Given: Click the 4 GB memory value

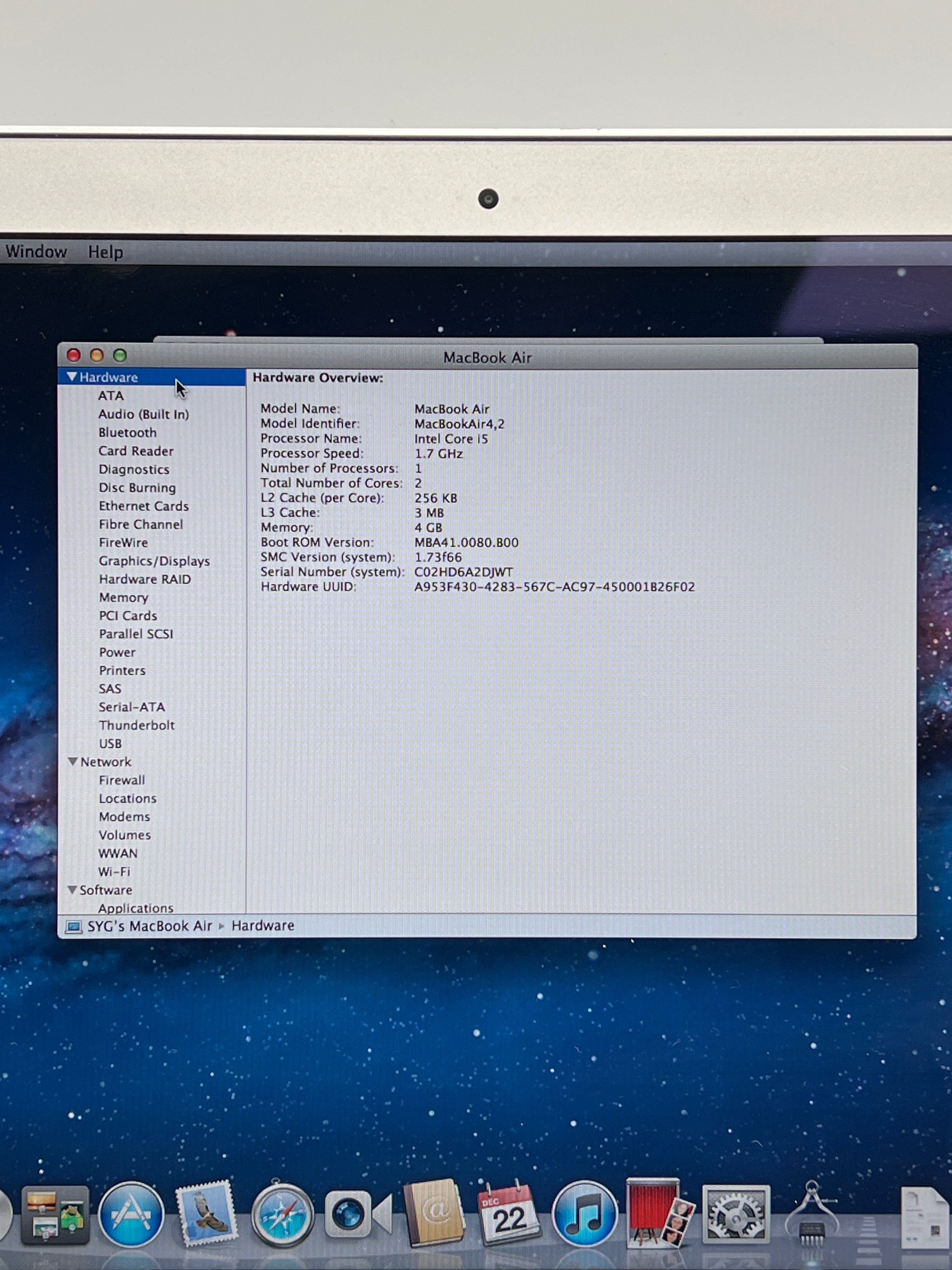Looking at the screenshot, I should point(428,528).
